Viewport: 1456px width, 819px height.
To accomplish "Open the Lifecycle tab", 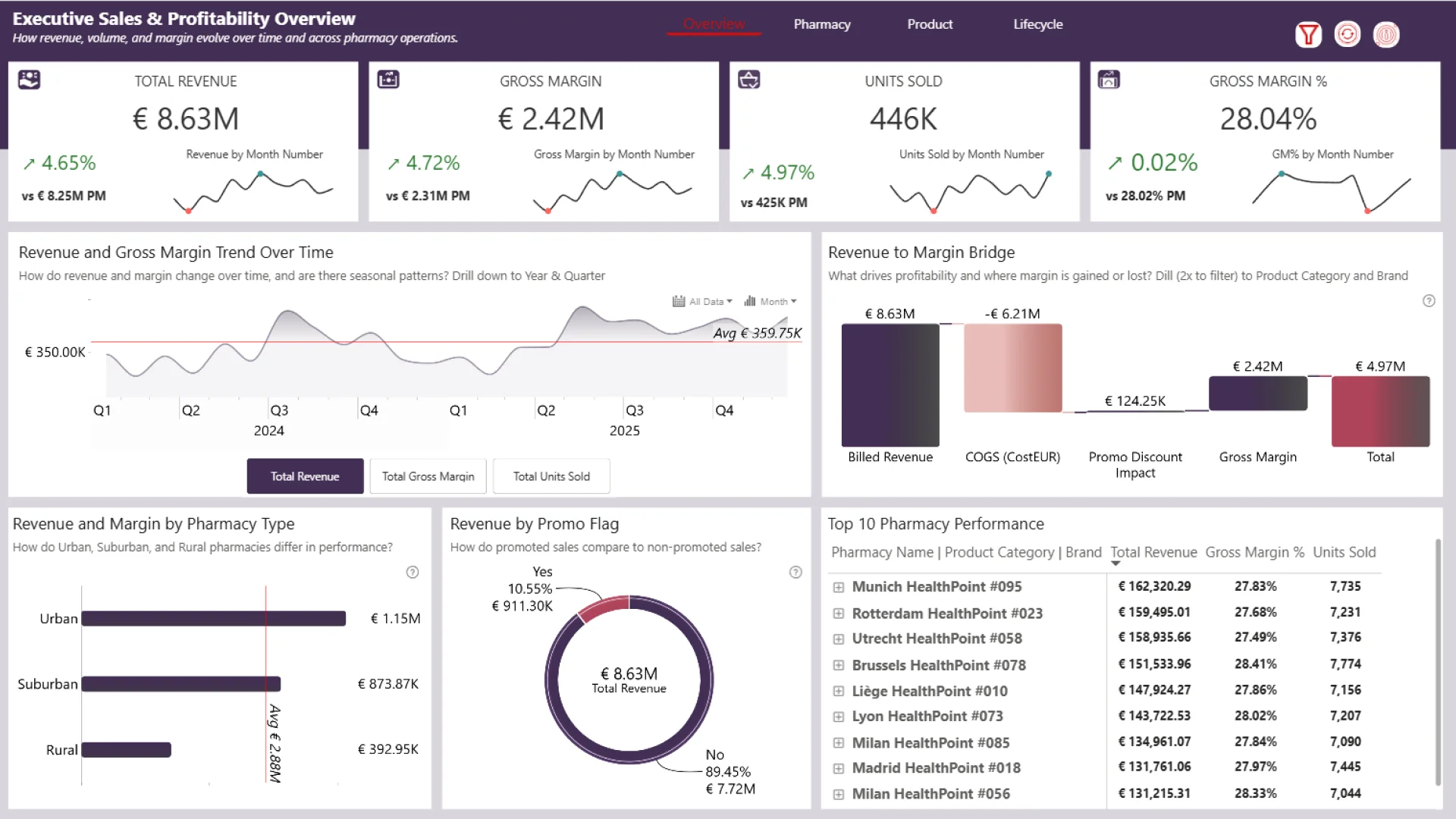I will click(x=1037, y=24).
